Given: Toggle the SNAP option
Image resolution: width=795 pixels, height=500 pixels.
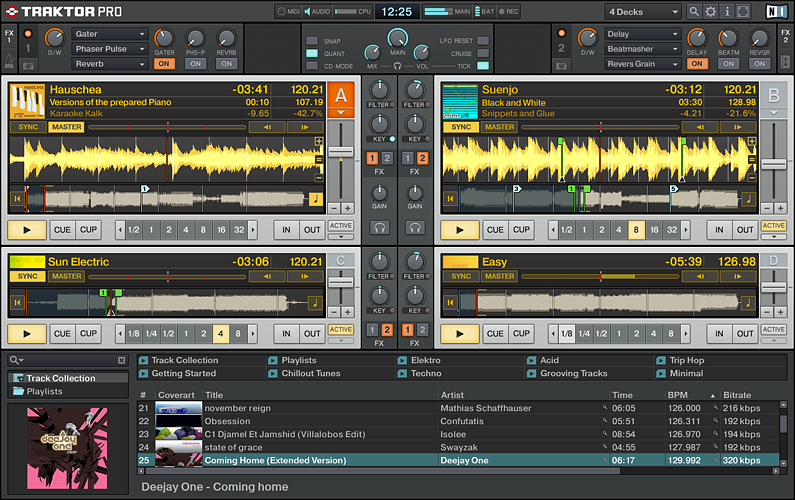Looking at the screenshot, I should pyautogui.click(x=312, y=41).
